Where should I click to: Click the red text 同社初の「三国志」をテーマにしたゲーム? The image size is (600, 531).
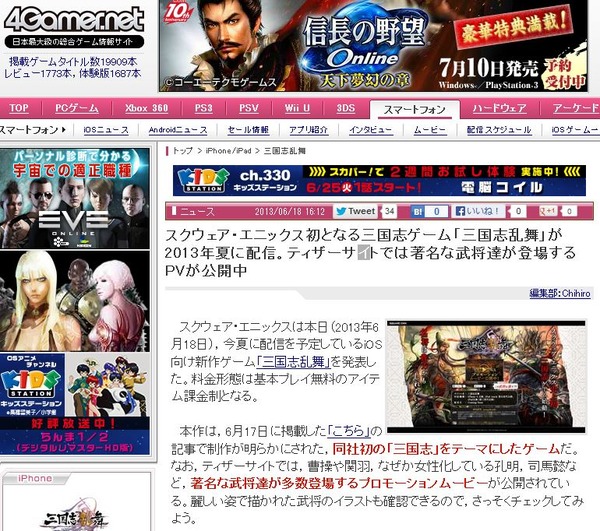click(446, 449)
